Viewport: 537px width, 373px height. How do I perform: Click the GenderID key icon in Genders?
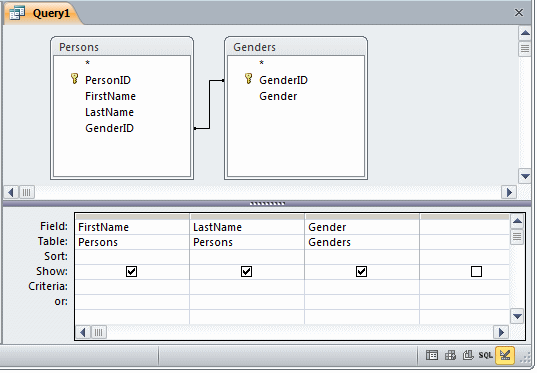pyautogui.click(x=249, y=79)
